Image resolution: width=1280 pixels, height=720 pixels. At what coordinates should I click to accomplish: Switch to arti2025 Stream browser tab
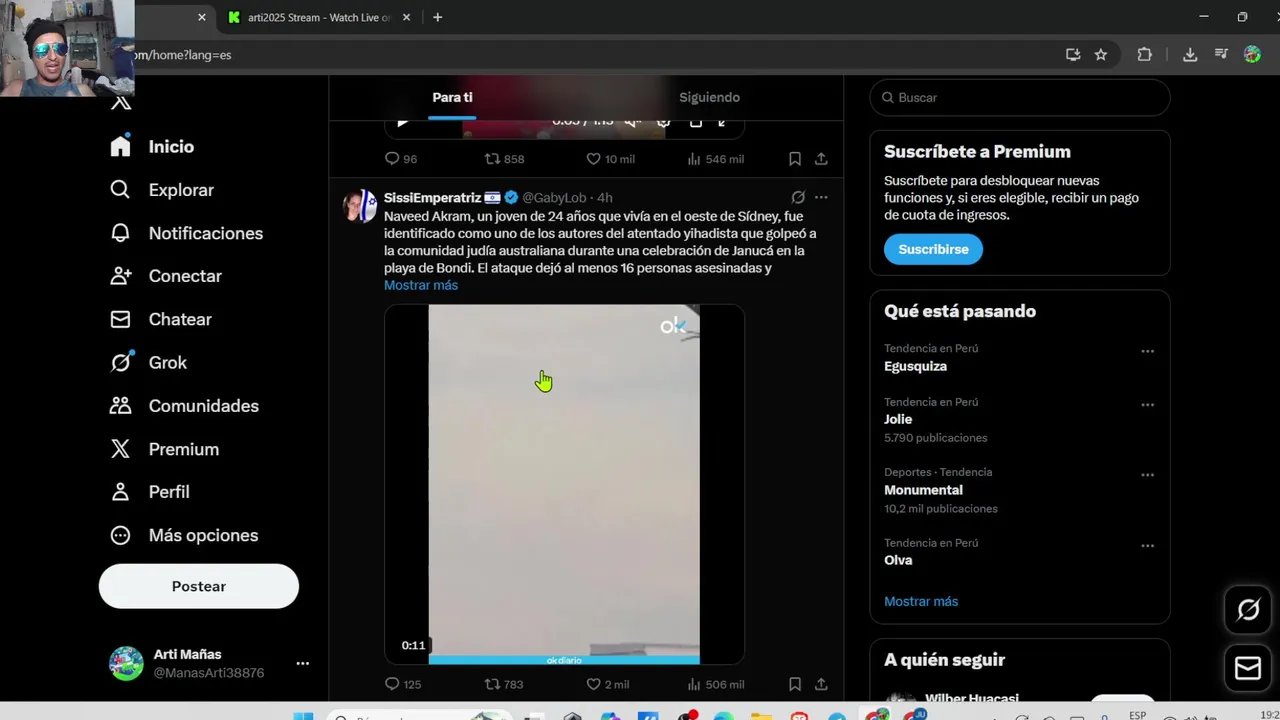pyautogui.click(x=317, y=17)
